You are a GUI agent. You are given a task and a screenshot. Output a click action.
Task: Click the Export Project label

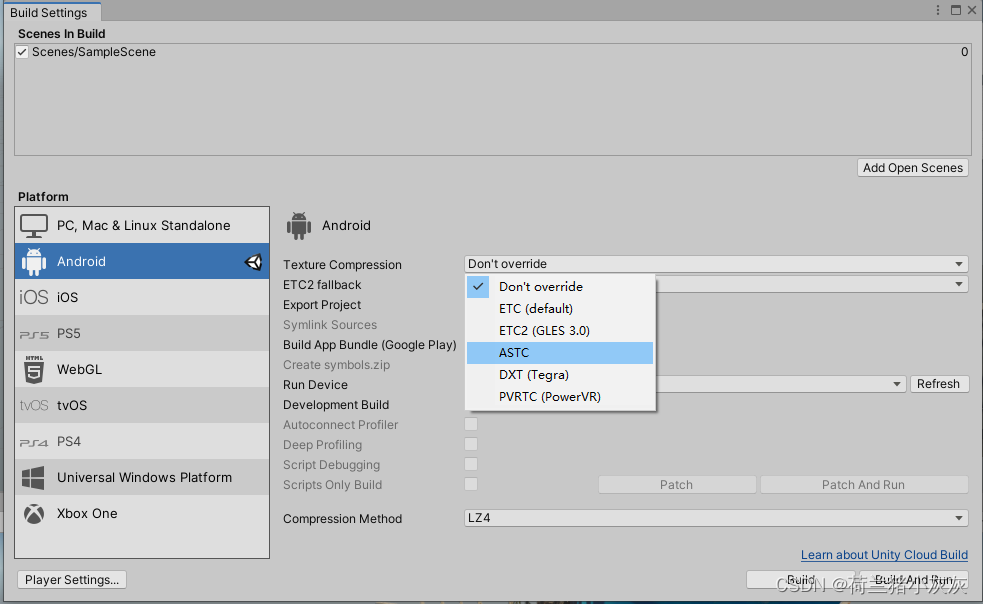(x=322, y=305)
